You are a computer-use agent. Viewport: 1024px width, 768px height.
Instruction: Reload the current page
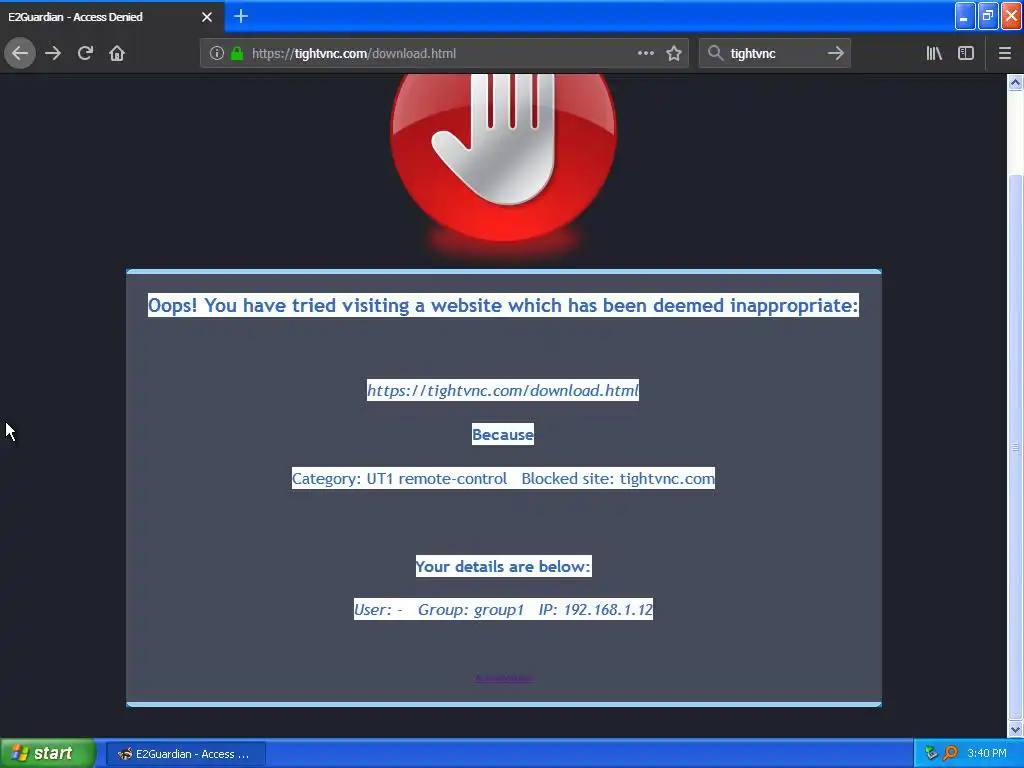(85, 54)
